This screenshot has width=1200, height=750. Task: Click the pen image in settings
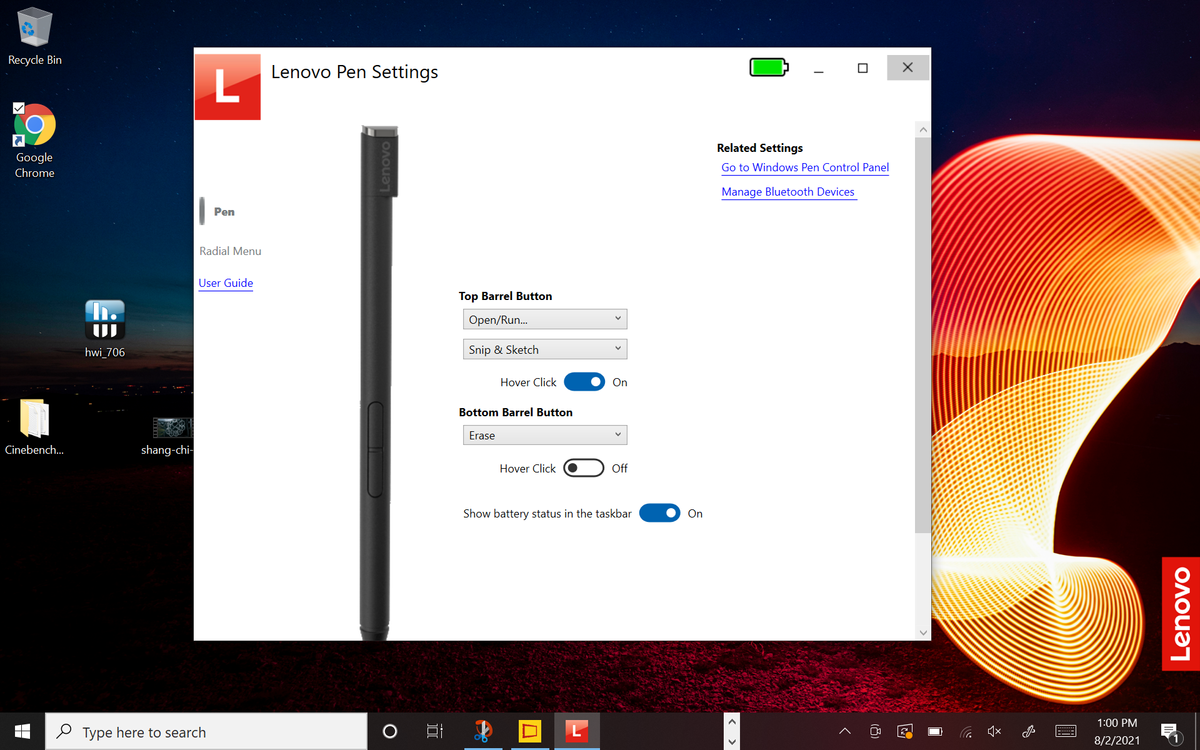378,381
